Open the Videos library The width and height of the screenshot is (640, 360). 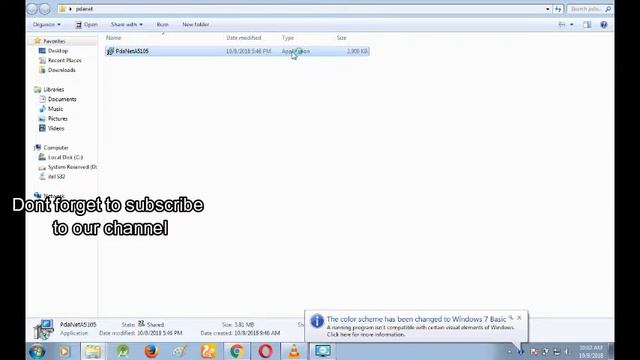[x=56, y=128]
